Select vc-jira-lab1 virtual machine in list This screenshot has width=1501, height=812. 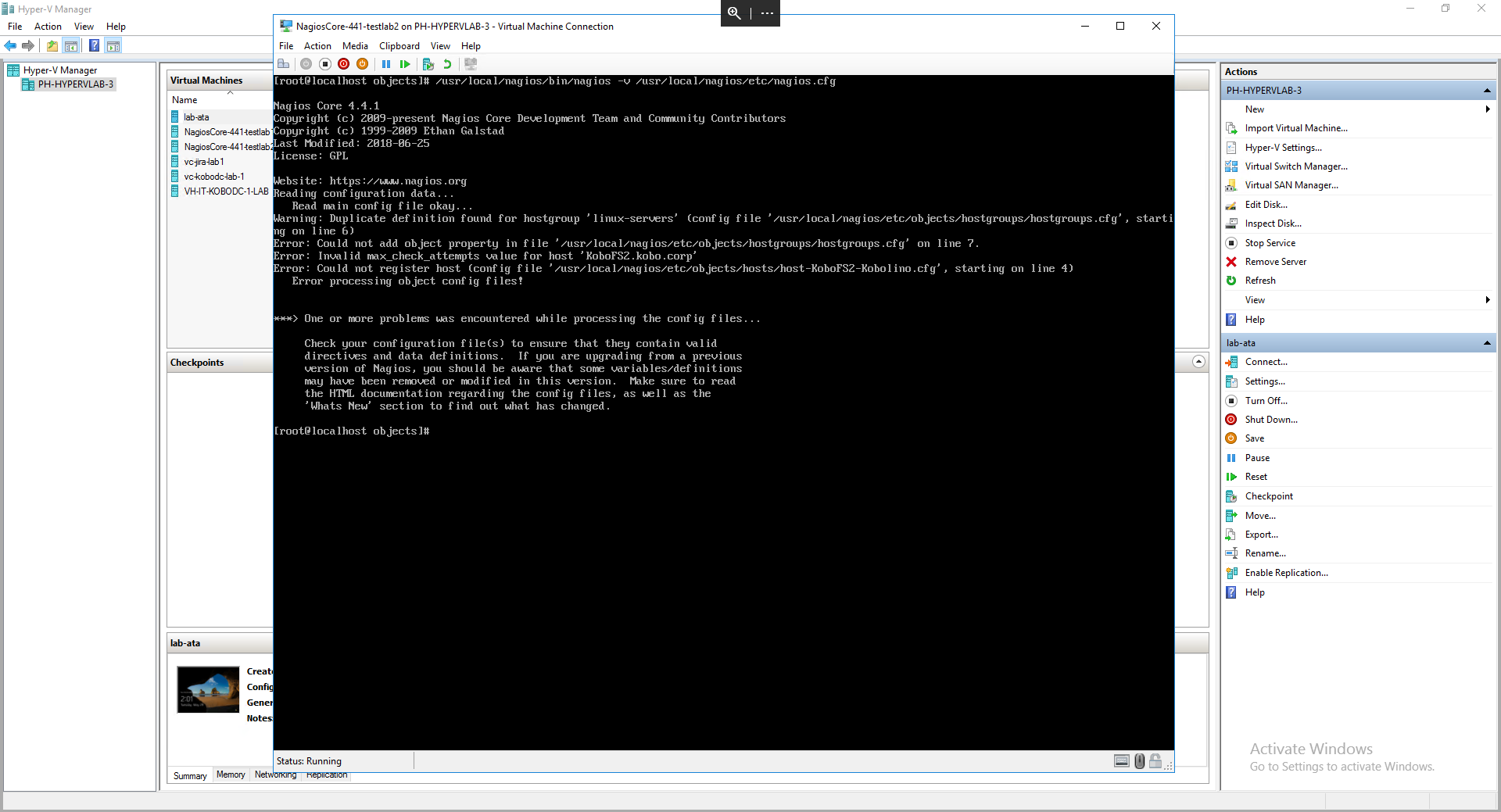click(204, 162)
